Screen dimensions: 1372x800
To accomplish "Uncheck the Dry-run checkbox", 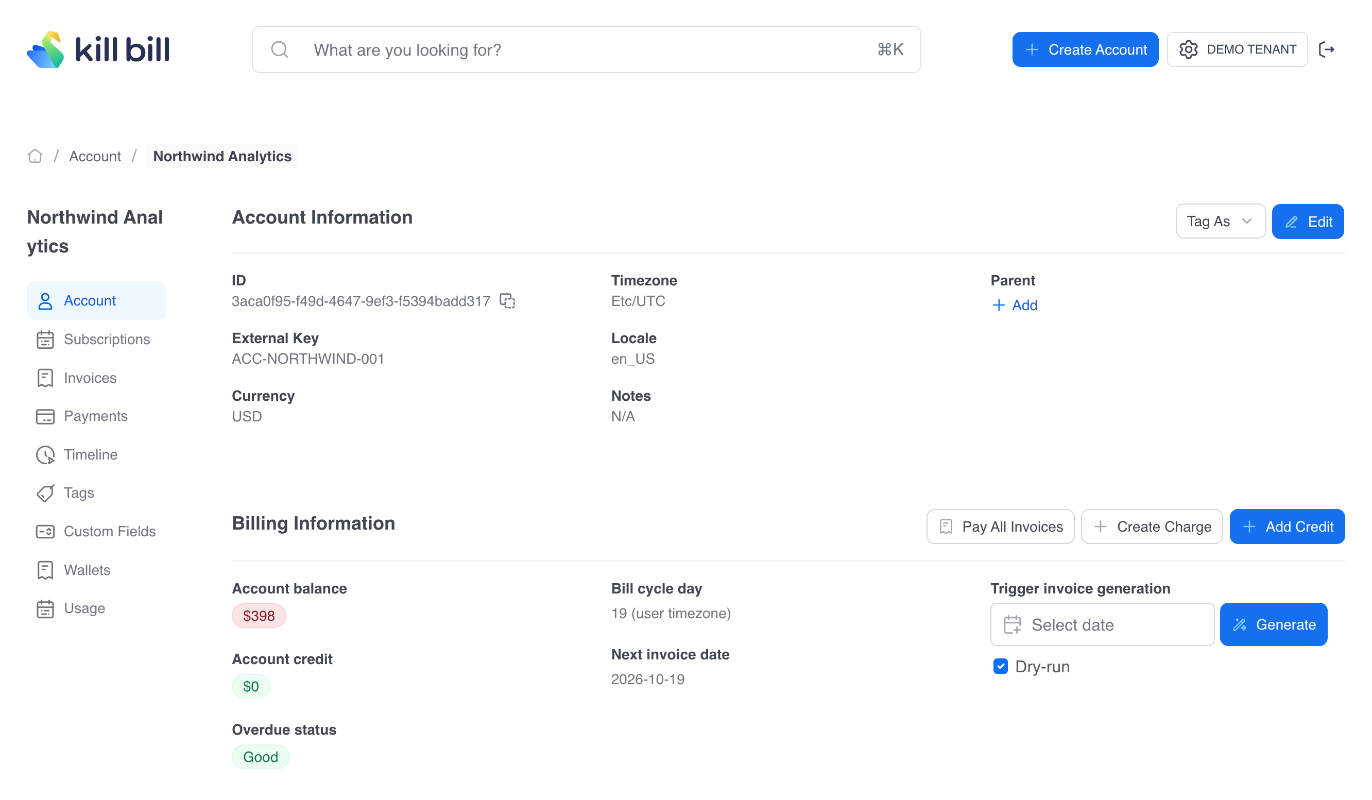I will (1000, 666).
